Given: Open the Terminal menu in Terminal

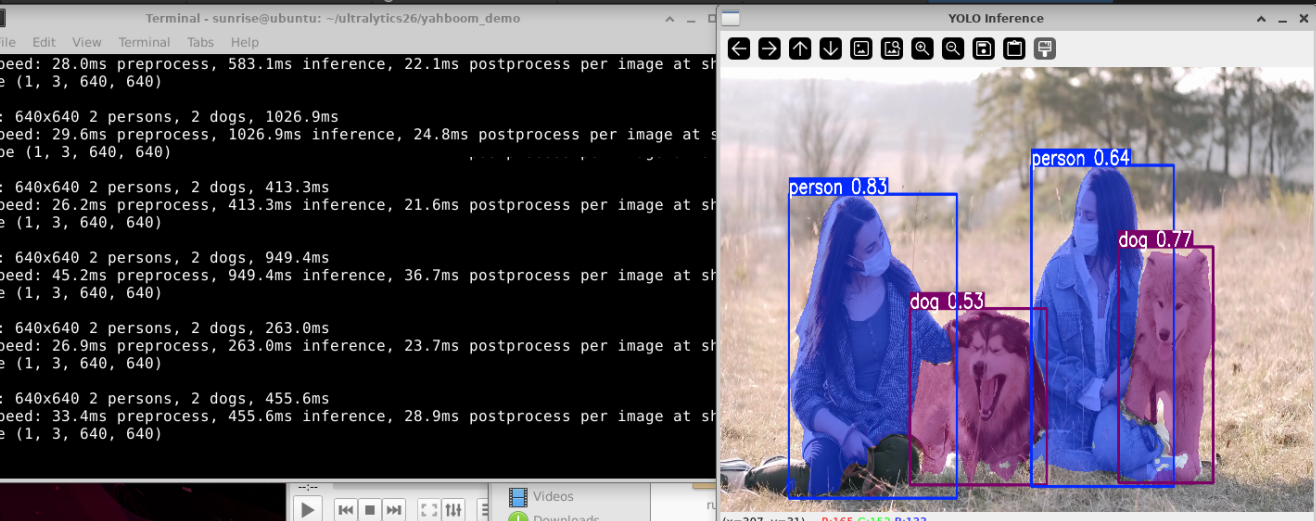Looking at the screenshot, I should coord(144,42).
